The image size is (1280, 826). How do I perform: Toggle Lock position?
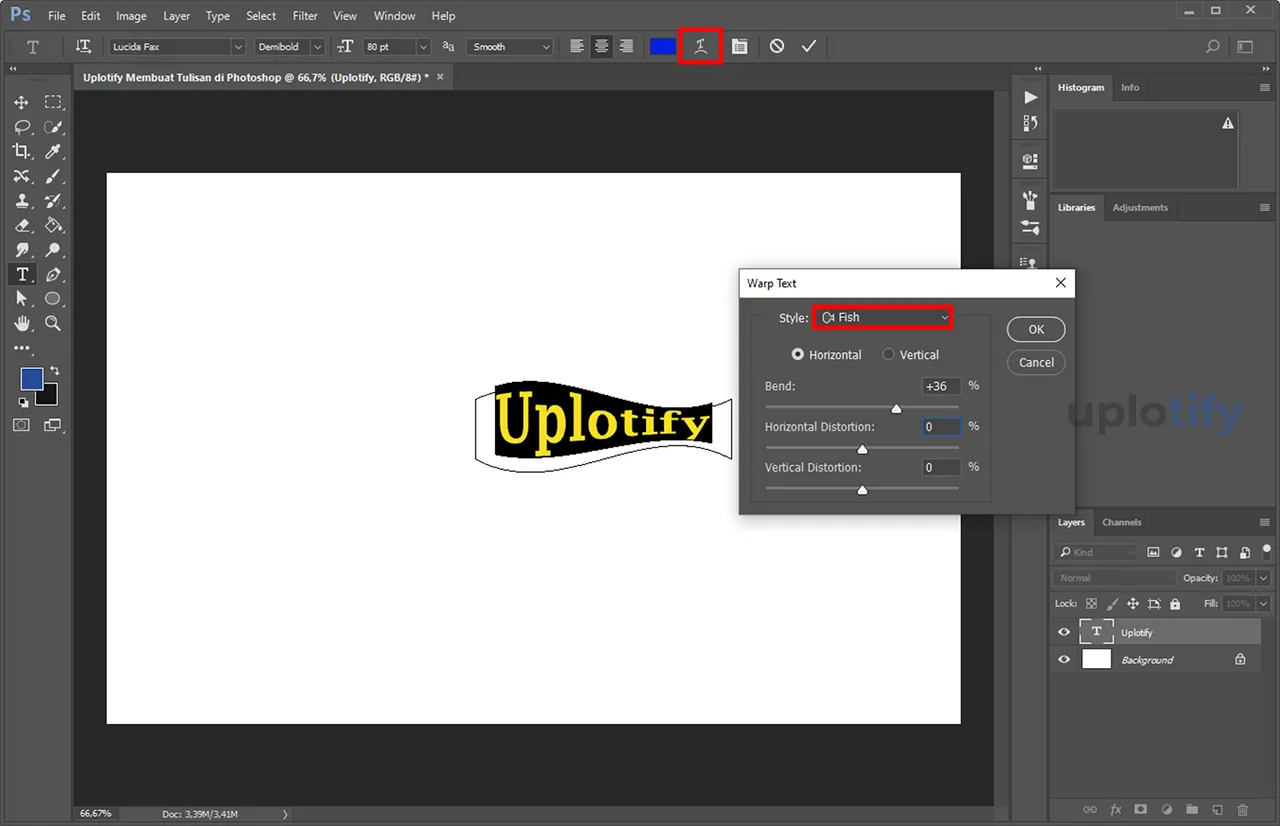(x=1133, y=604)
